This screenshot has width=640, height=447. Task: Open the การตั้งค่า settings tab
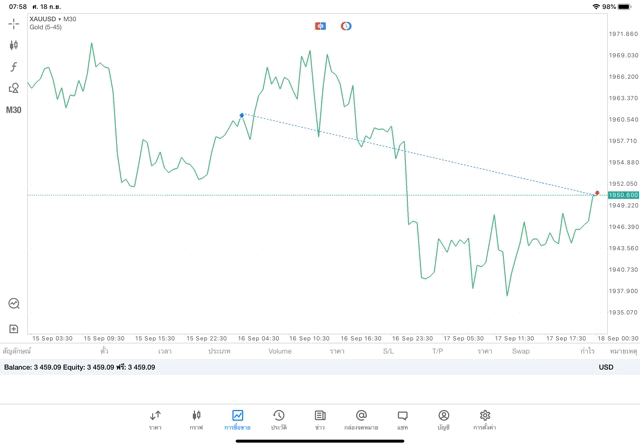(485, 419)
